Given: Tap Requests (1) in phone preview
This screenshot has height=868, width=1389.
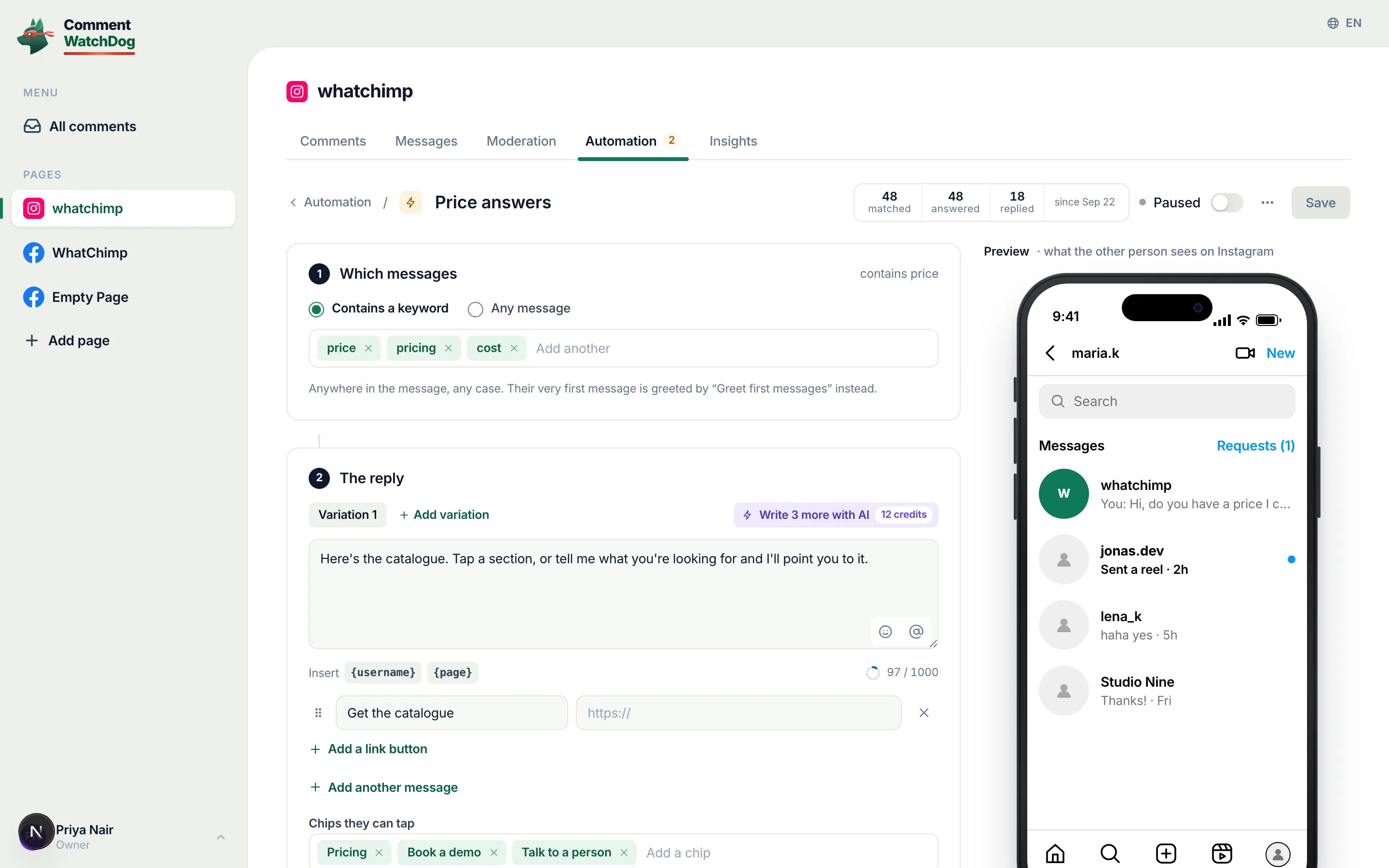Looking at the screenshot, I should click(1256, 446).
